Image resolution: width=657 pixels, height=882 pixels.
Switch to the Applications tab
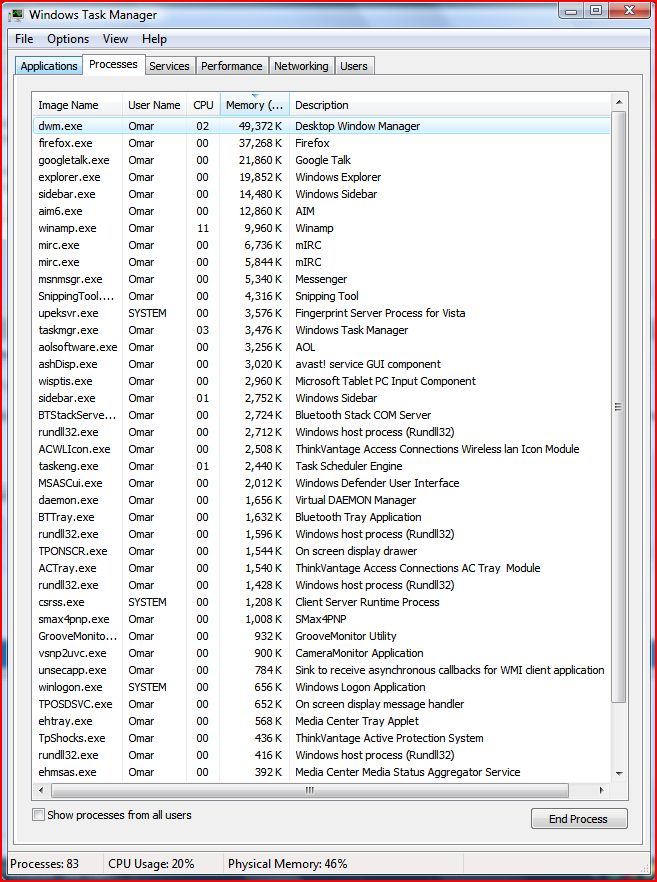click(x=49, y=66)
